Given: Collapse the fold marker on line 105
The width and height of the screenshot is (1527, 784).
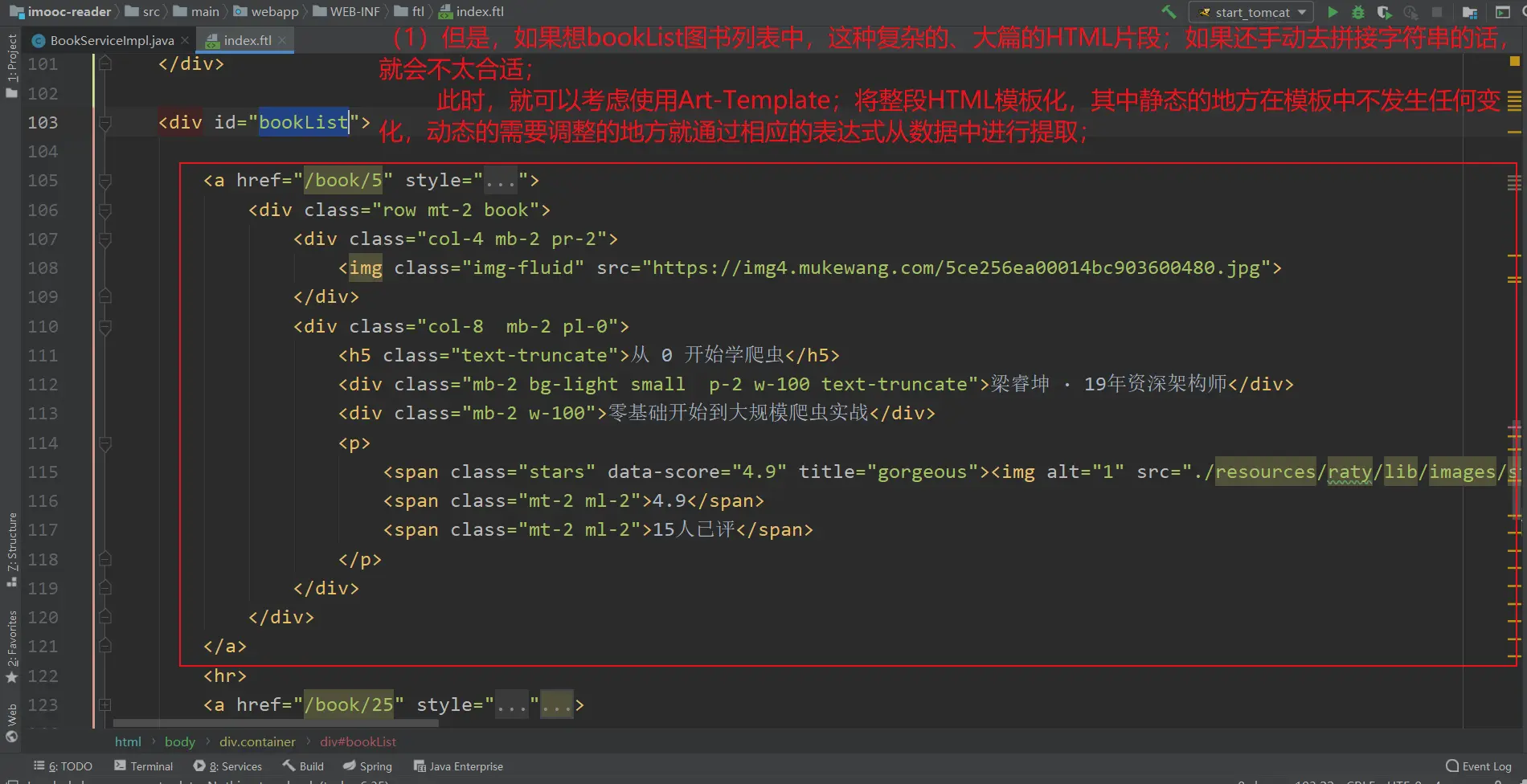Looking at the screenshot, I should coord(104,181).
